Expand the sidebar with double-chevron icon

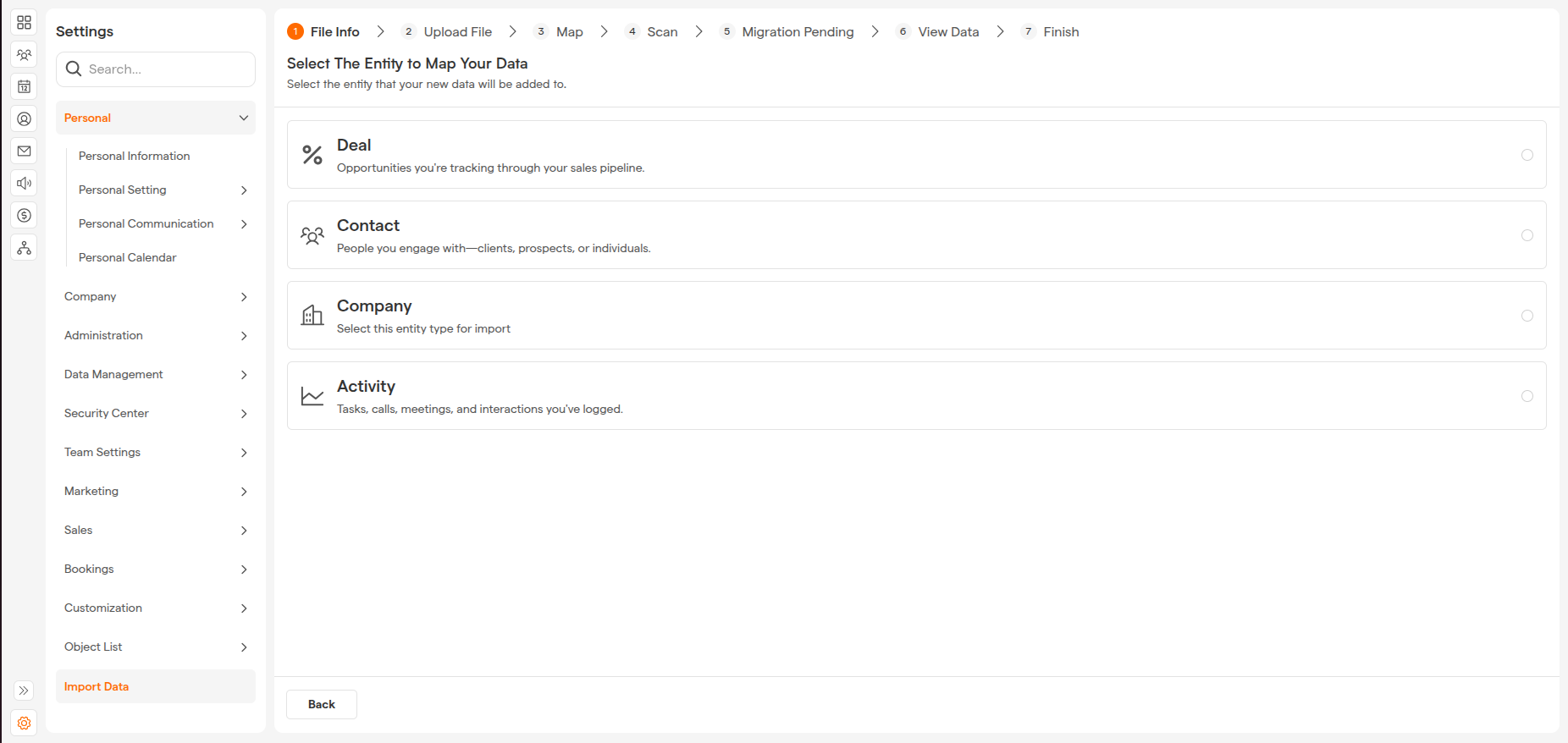click(24, 691)
